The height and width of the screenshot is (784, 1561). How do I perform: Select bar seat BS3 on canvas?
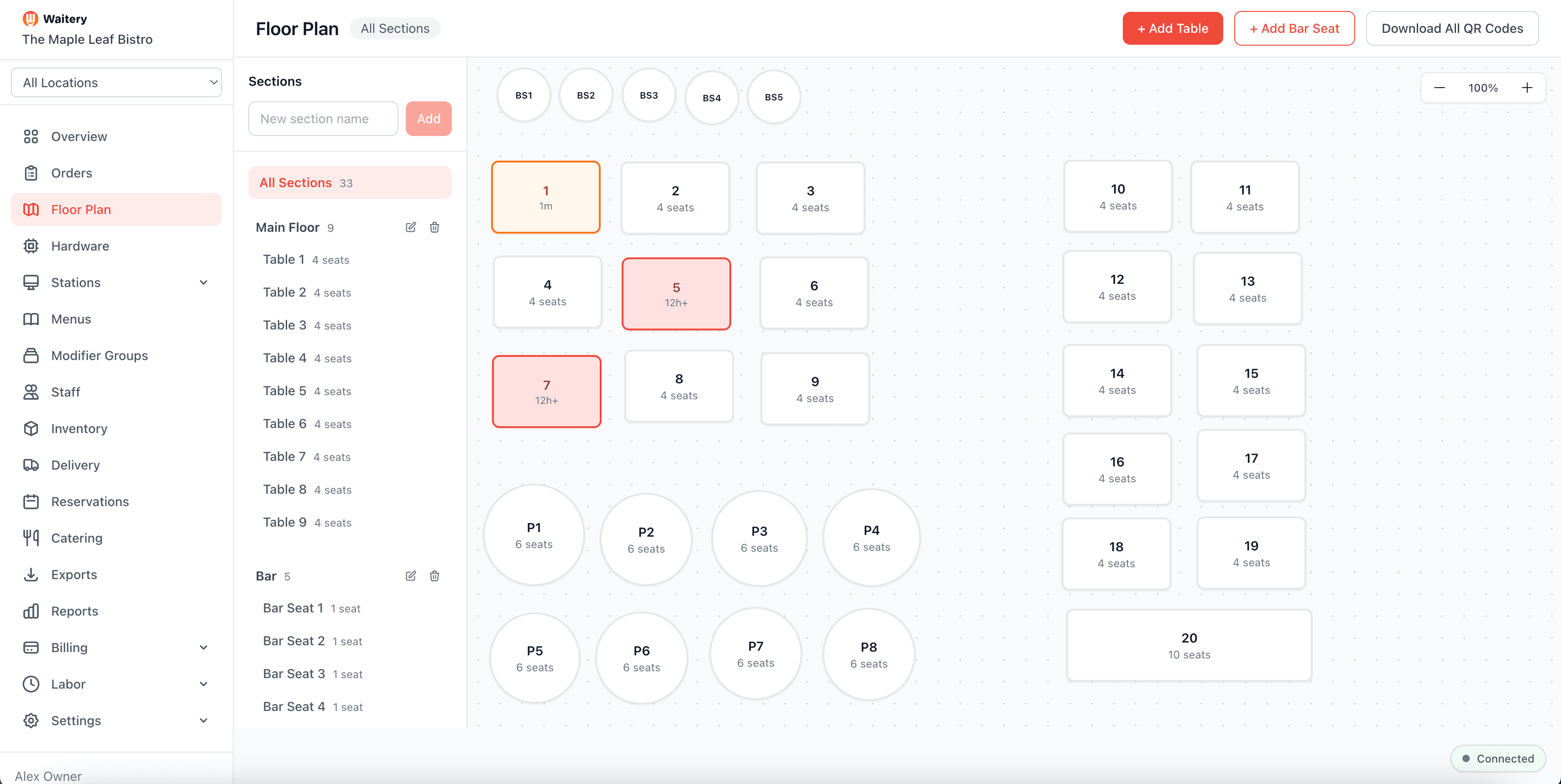pyautogui.click(x=649, y=95)
